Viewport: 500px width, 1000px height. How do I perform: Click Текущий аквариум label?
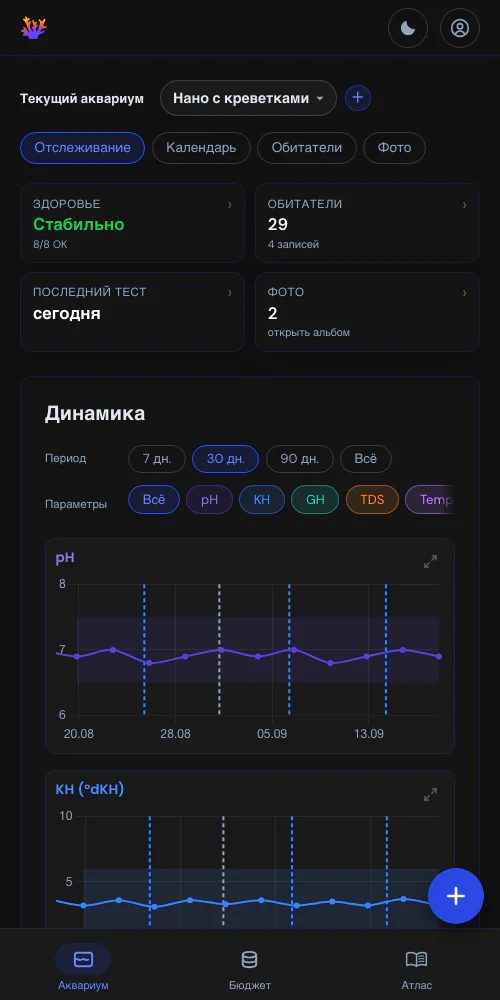[x=82, y=99]
